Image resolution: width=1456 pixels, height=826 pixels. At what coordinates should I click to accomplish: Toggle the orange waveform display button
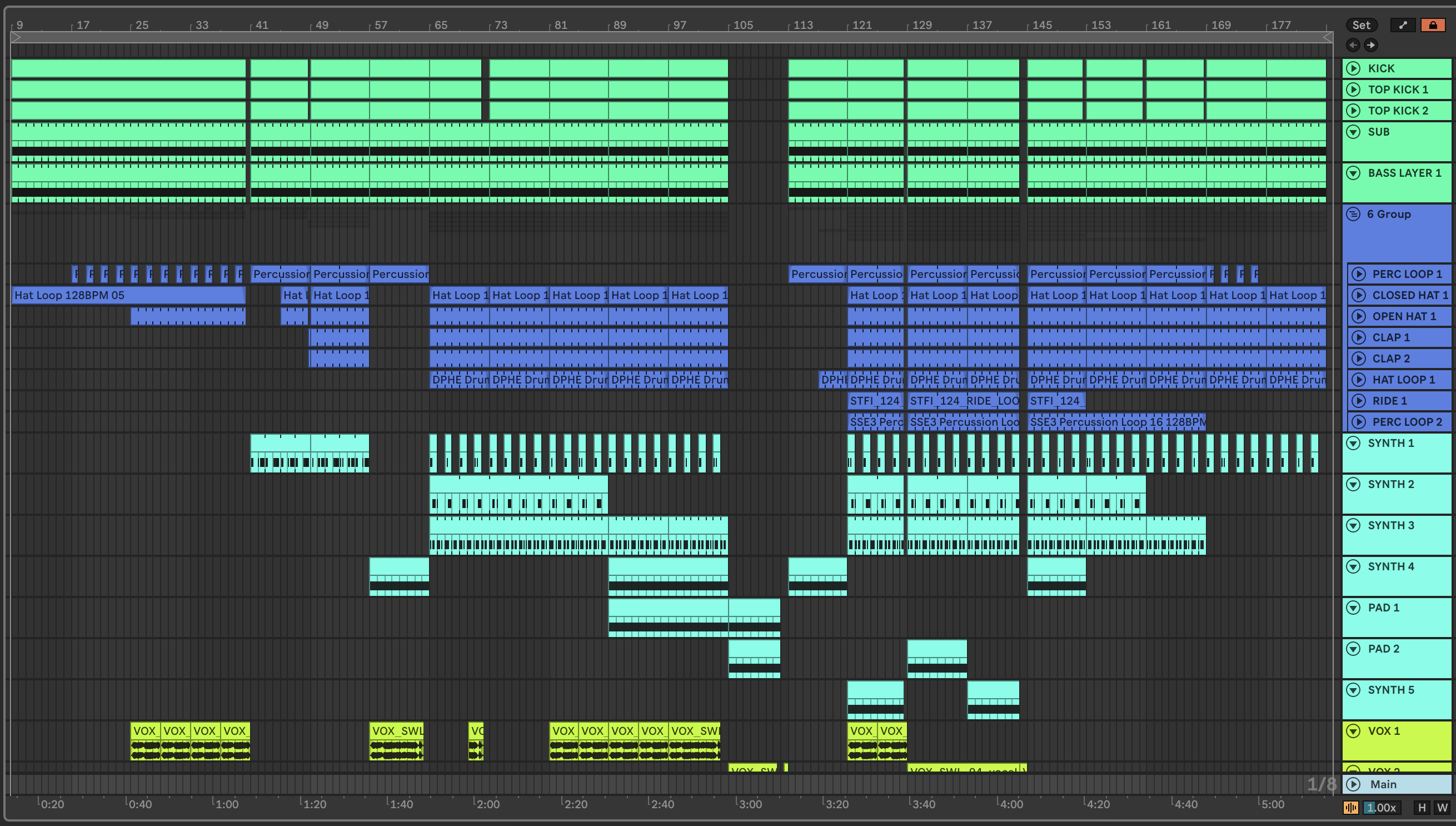click(x=1350, y=807)
